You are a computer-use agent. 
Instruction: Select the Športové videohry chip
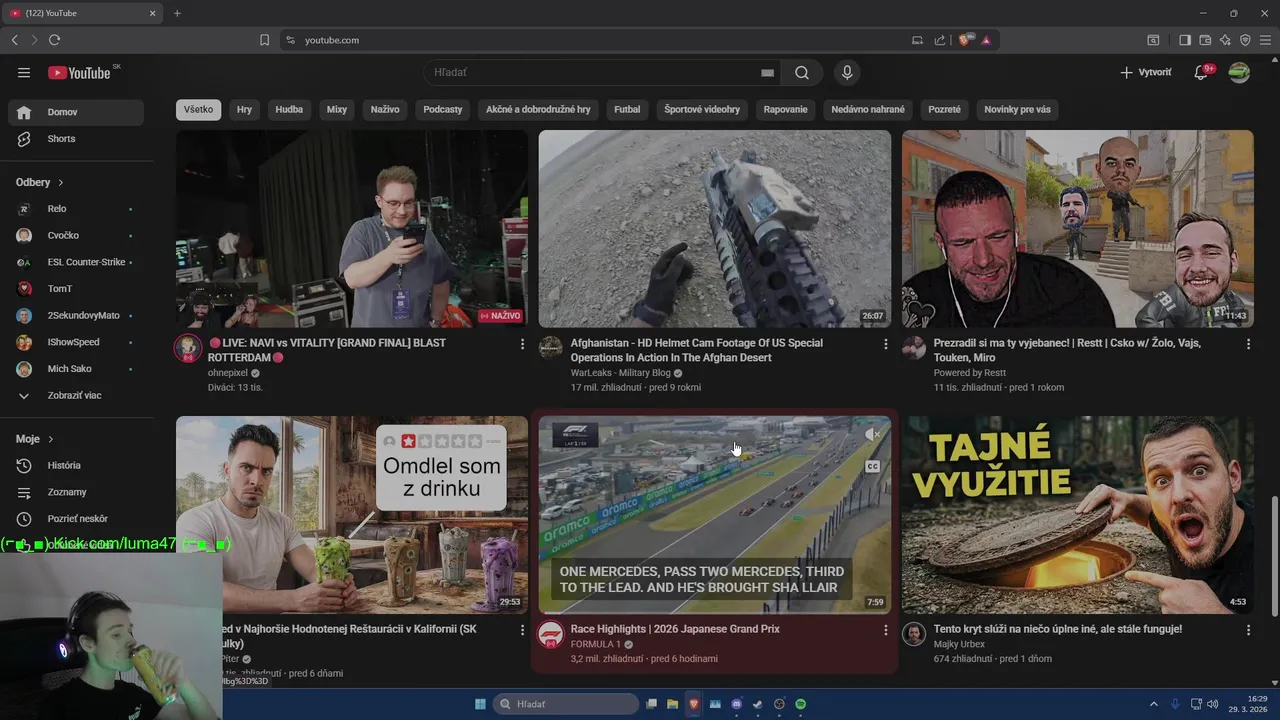[x=702, y=109]
